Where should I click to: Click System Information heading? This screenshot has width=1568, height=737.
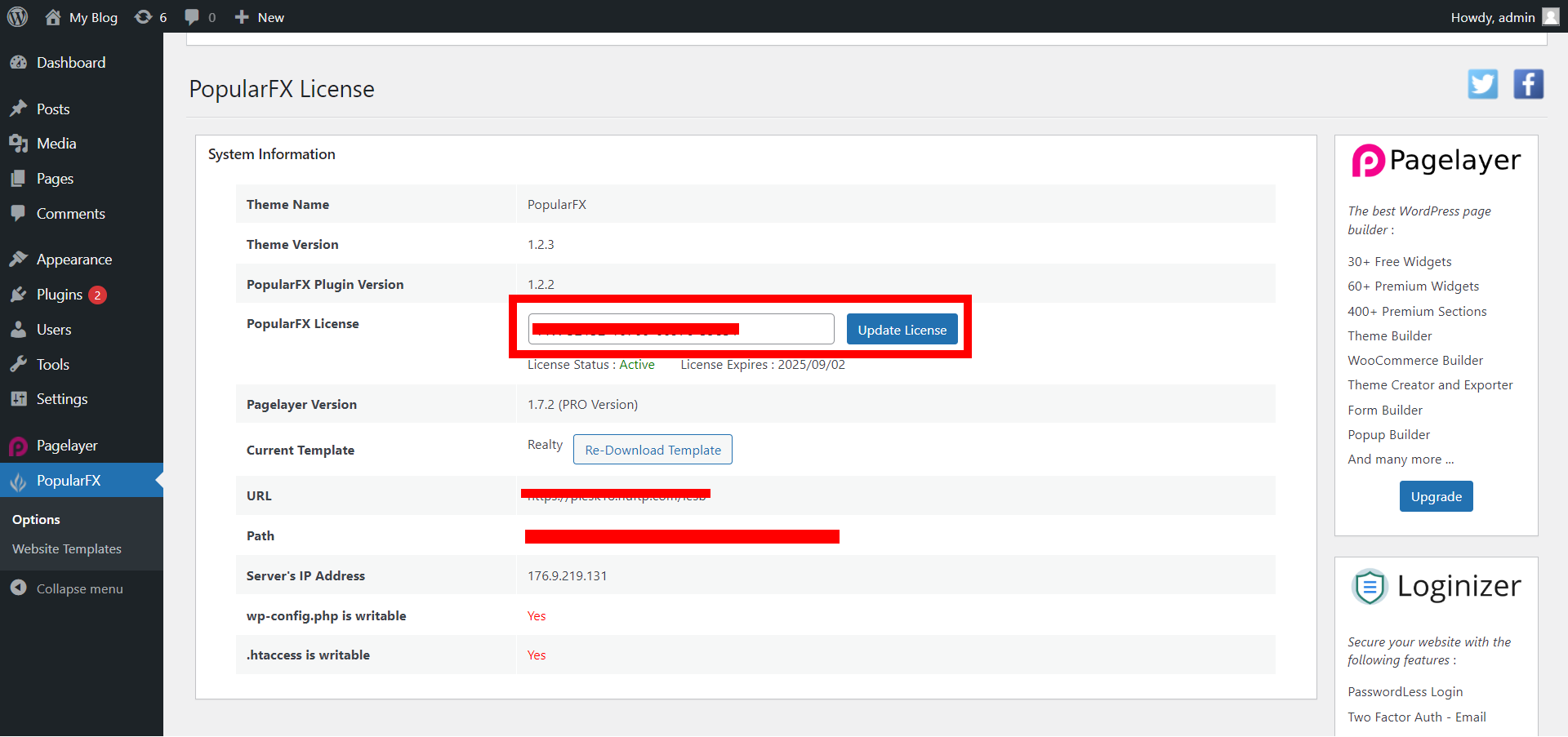click(271, 154)
